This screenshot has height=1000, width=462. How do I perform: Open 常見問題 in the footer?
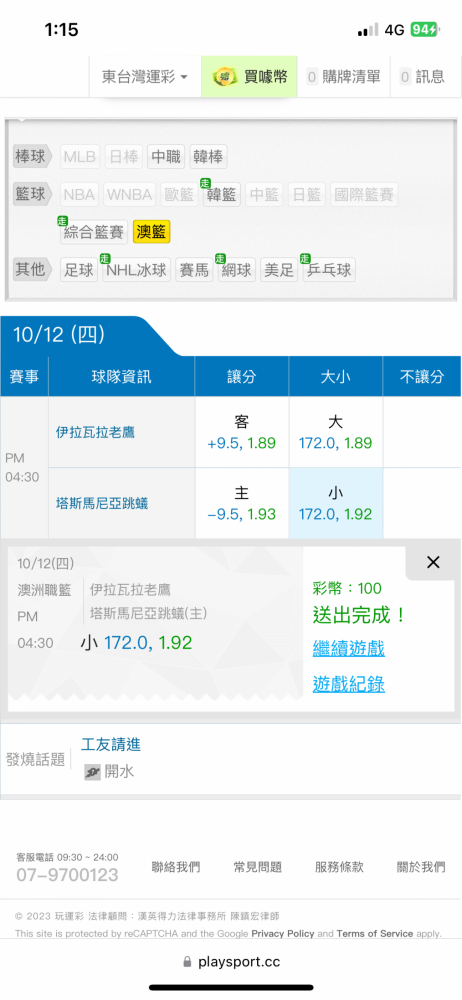pos(257,867)
